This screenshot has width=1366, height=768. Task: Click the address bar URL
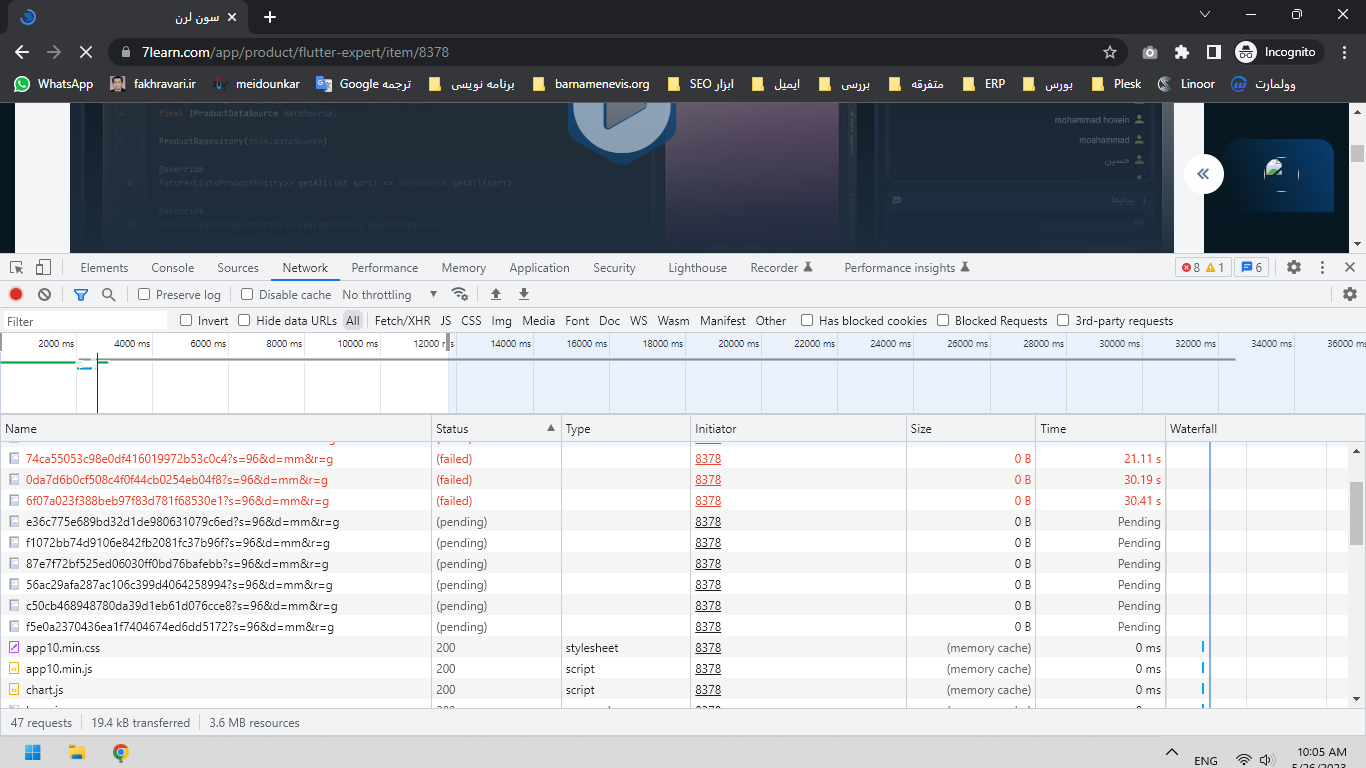point(295,52)
